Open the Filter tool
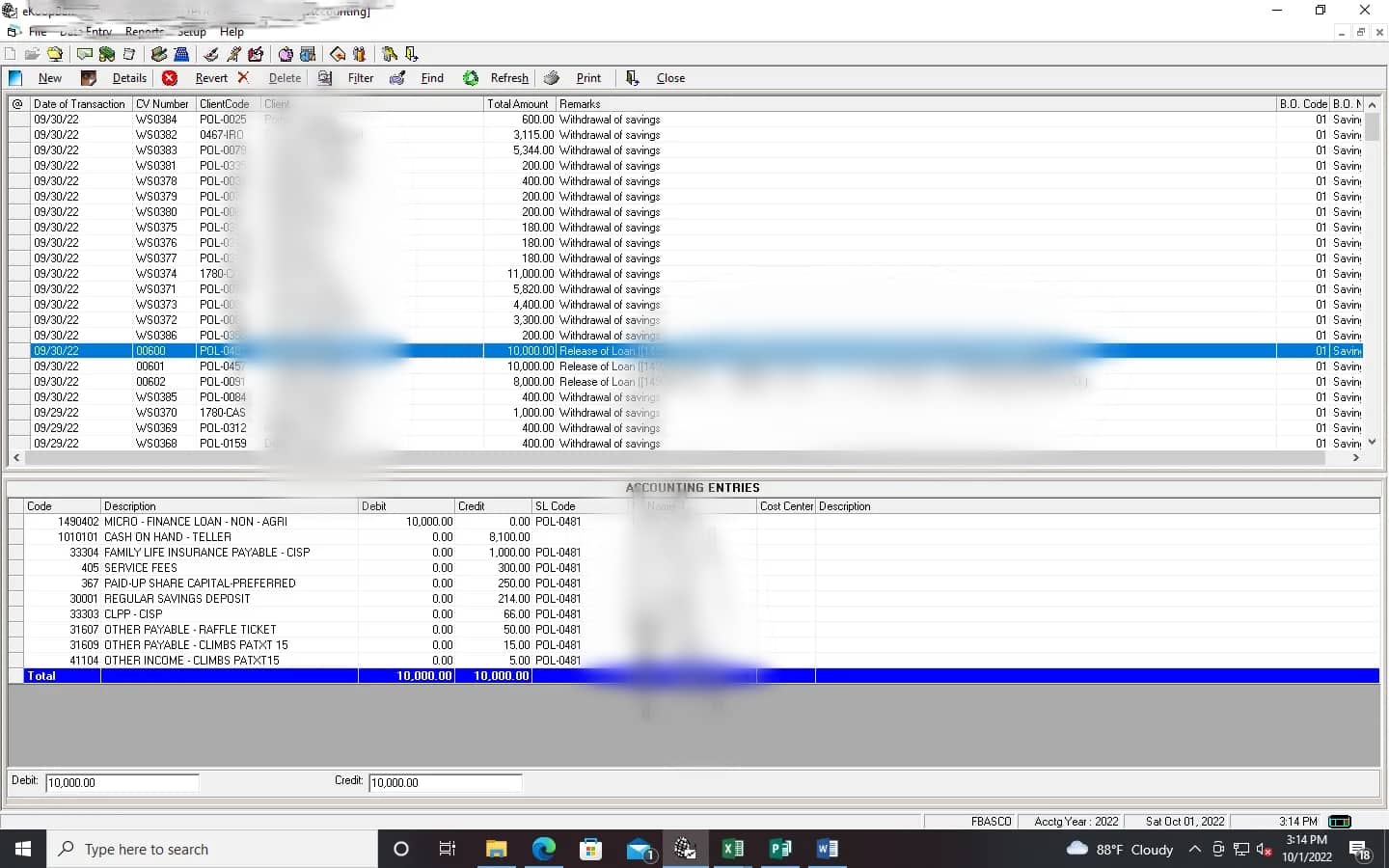 point(346,78)
